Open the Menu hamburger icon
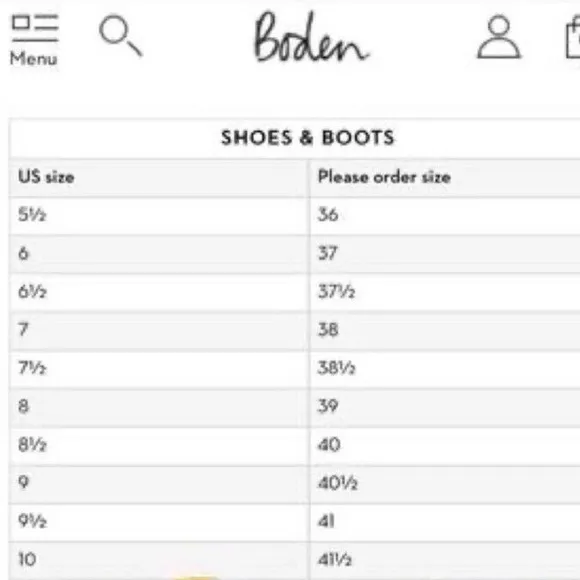580x580 pixels. [x=35, y=28]
